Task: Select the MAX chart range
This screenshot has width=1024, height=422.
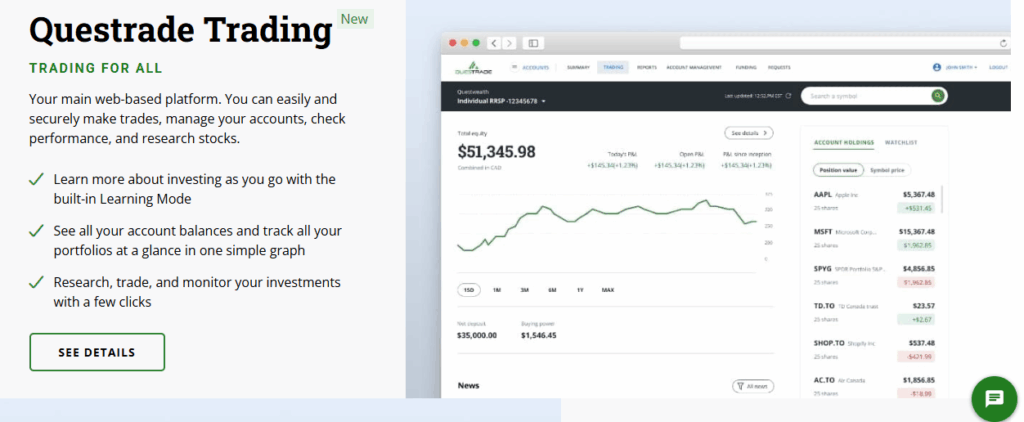Action: coord(608,289)
